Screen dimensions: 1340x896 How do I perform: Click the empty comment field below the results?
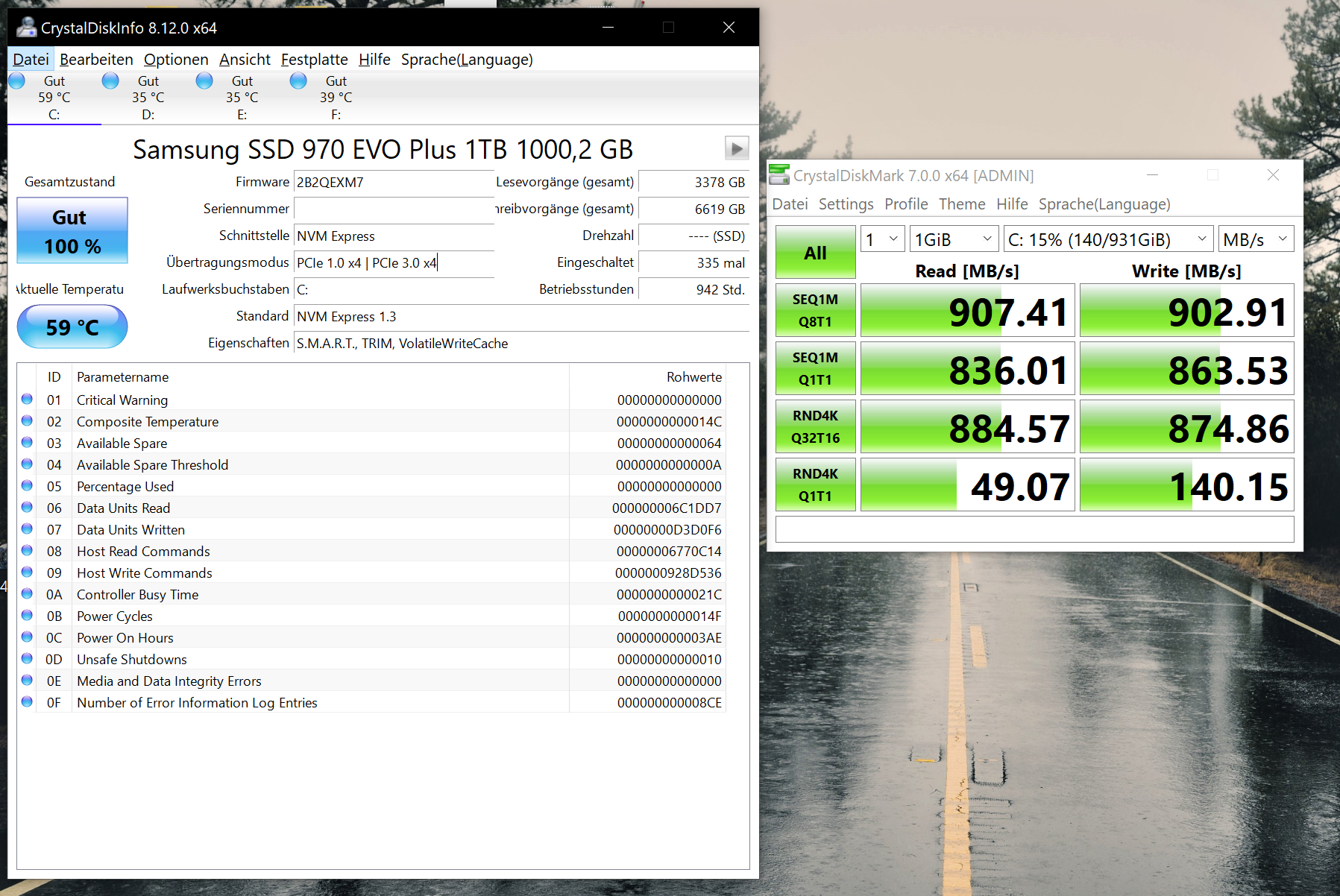click(x=1035, y=529)
